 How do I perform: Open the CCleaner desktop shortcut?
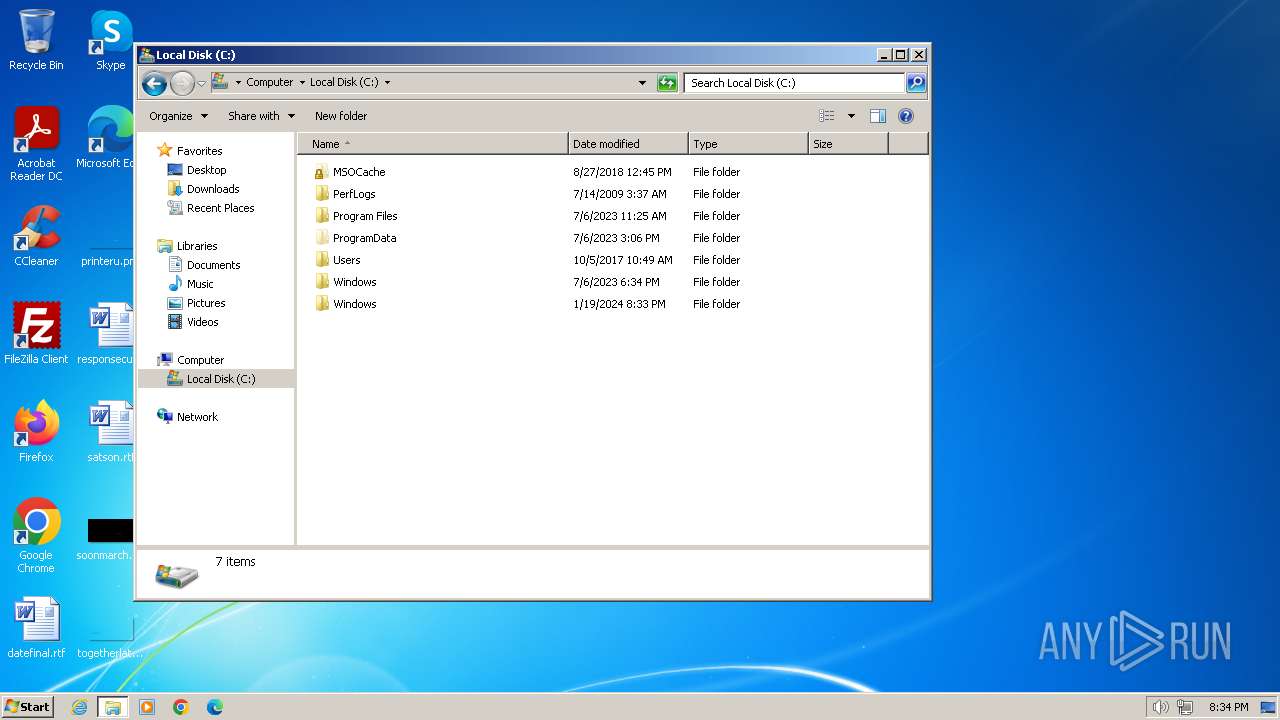(x=36, y=236)
